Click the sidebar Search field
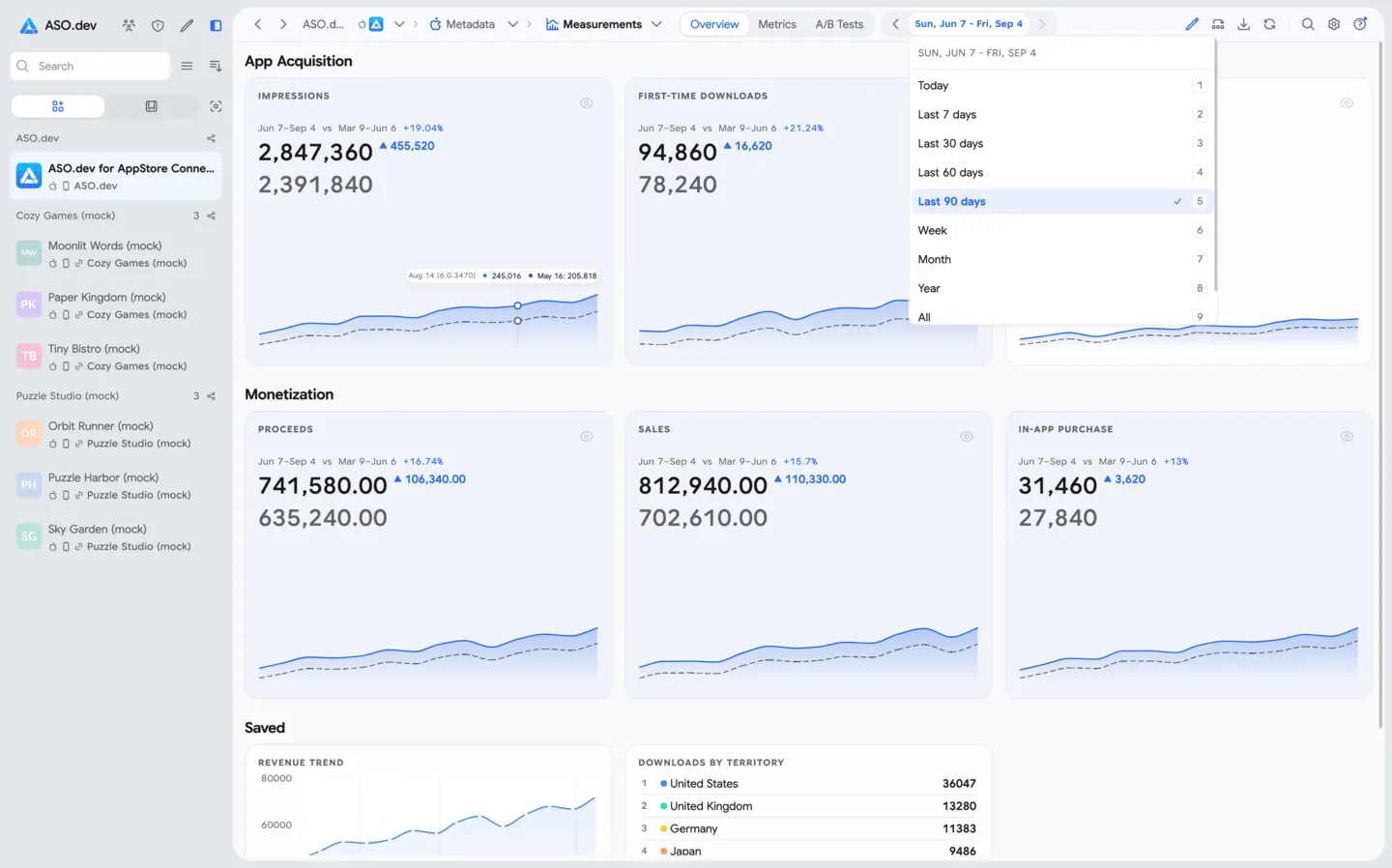1392x868 pixels. (x=90, y=66)
